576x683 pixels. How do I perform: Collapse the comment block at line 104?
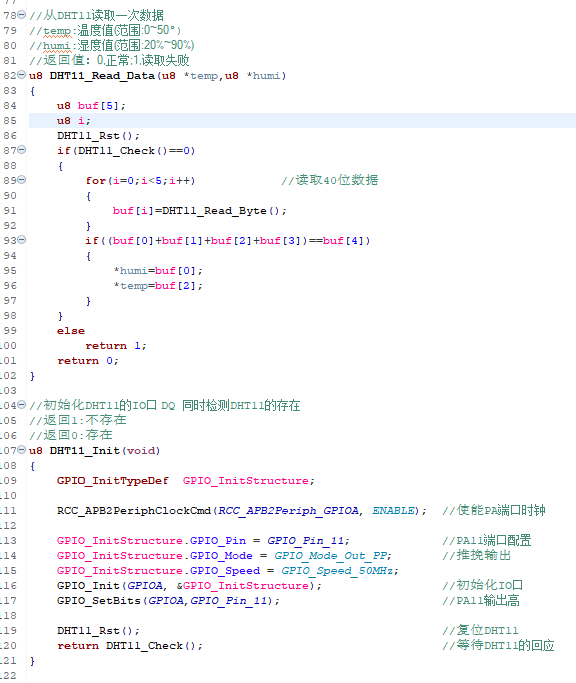[21, 405]
